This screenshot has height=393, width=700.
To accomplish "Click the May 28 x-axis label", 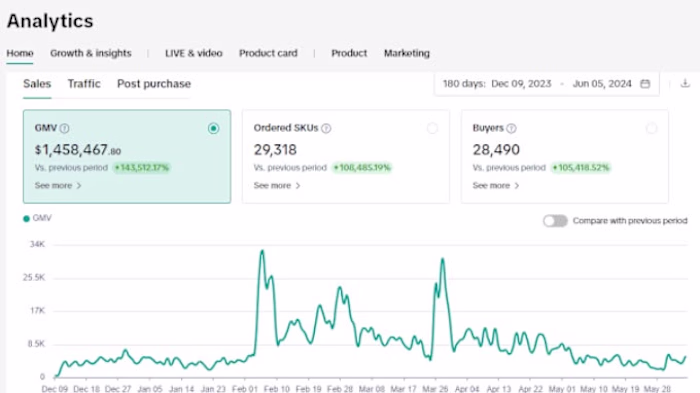I will click(x=657, y=389).
